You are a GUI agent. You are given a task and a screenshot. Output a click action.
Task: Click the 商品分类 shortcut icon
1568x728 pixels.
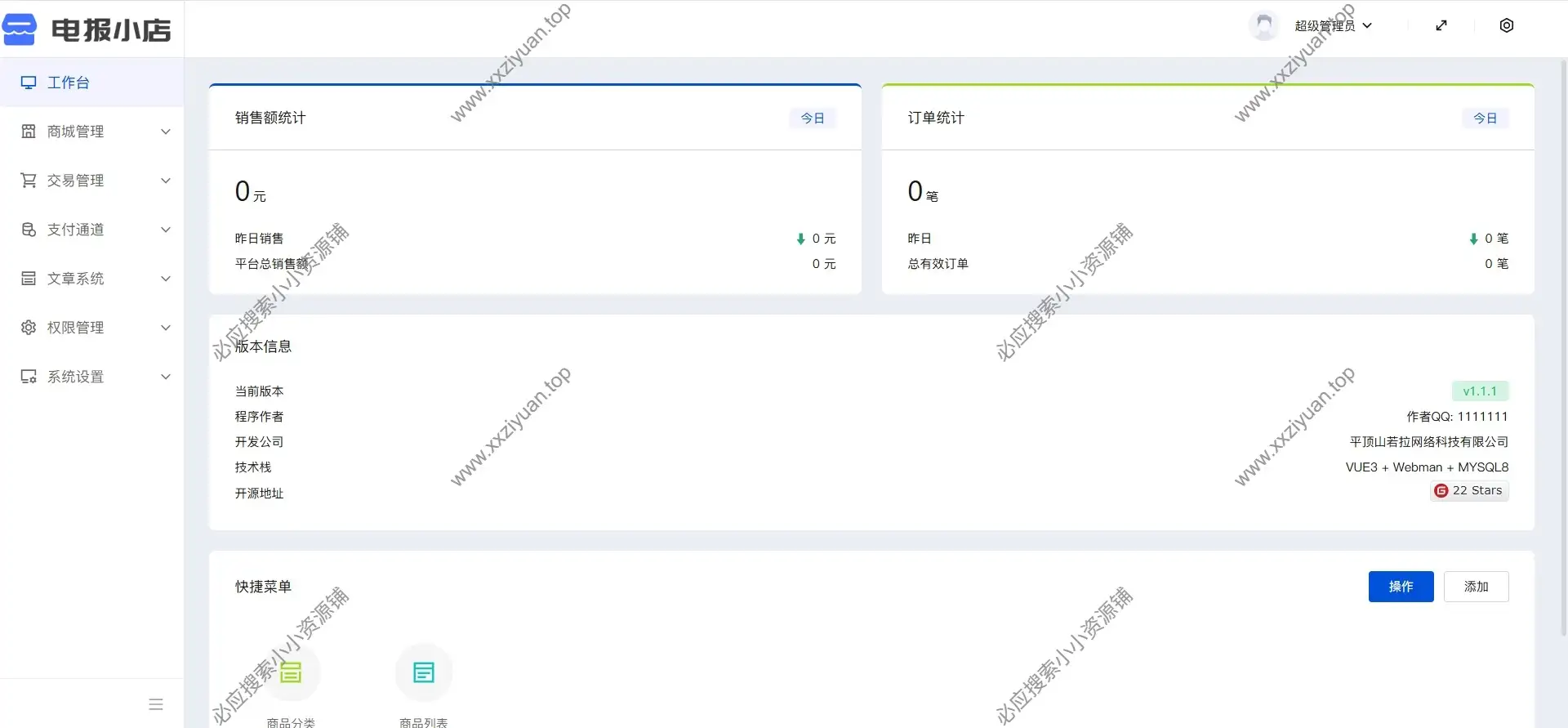(x=292, y=672)
